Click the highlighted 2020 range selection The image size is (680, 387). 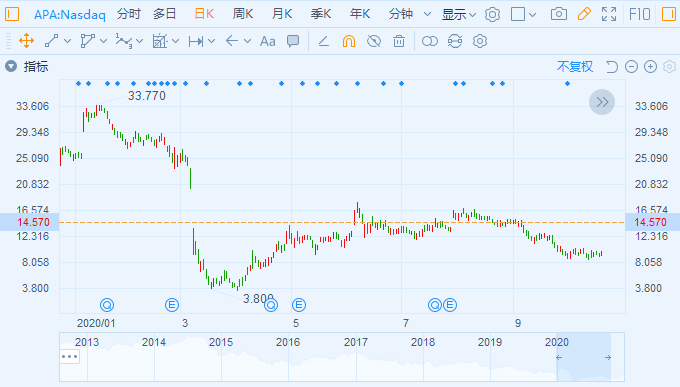pos(584,357)
